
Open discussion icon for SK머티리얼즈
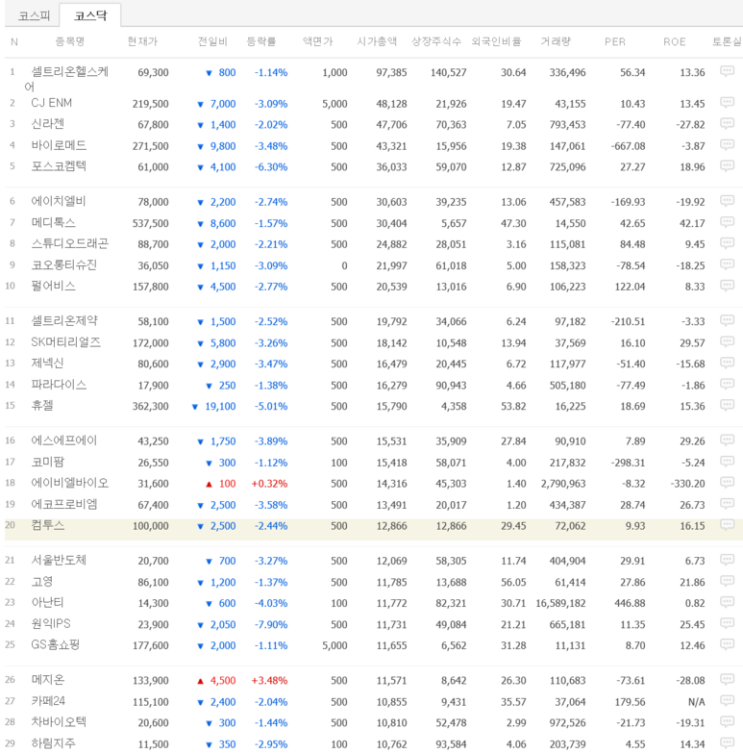727,342
